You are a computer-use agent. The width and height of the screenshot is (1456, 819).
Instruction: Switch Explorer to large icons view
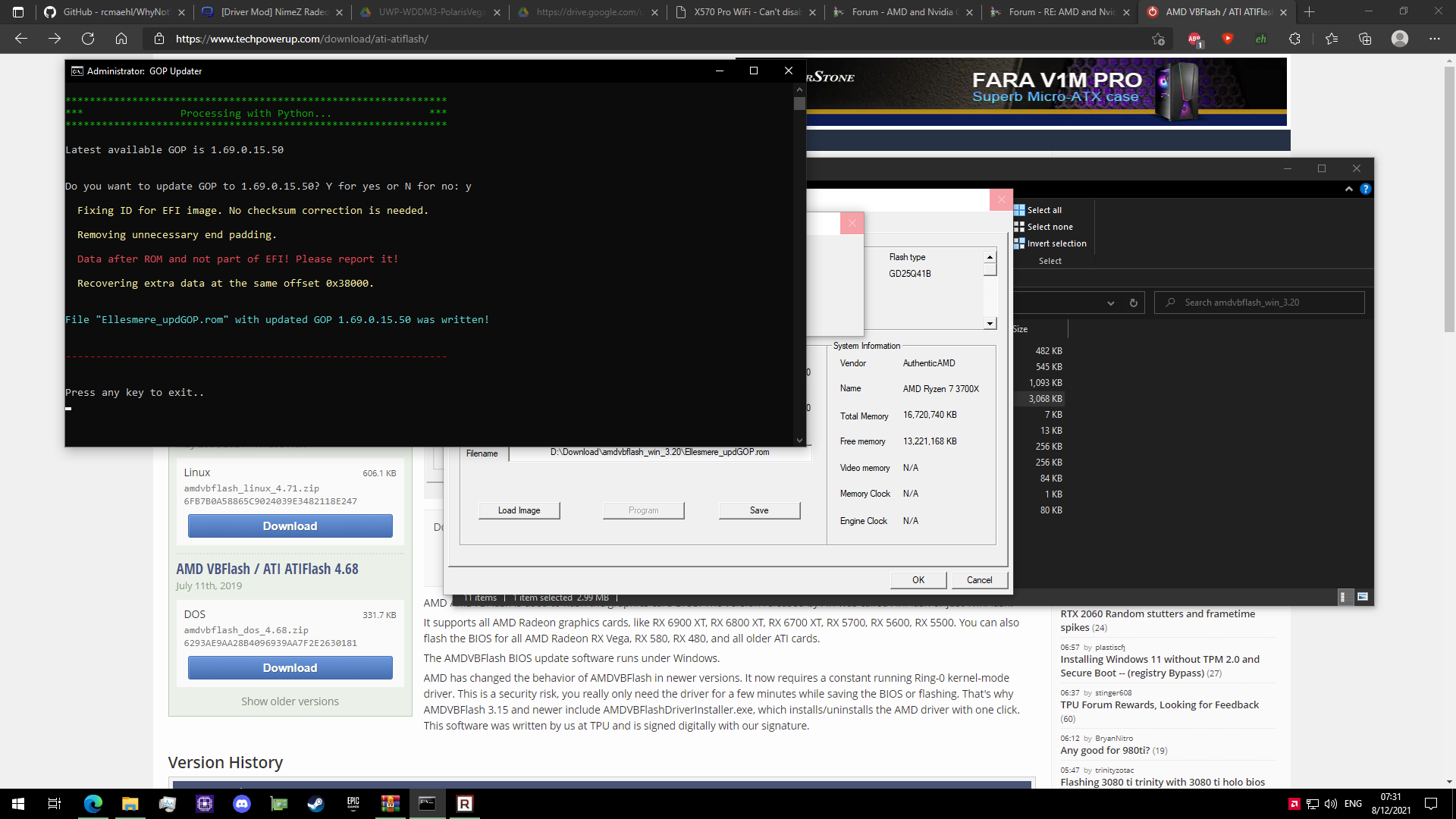coord(1363,597)
